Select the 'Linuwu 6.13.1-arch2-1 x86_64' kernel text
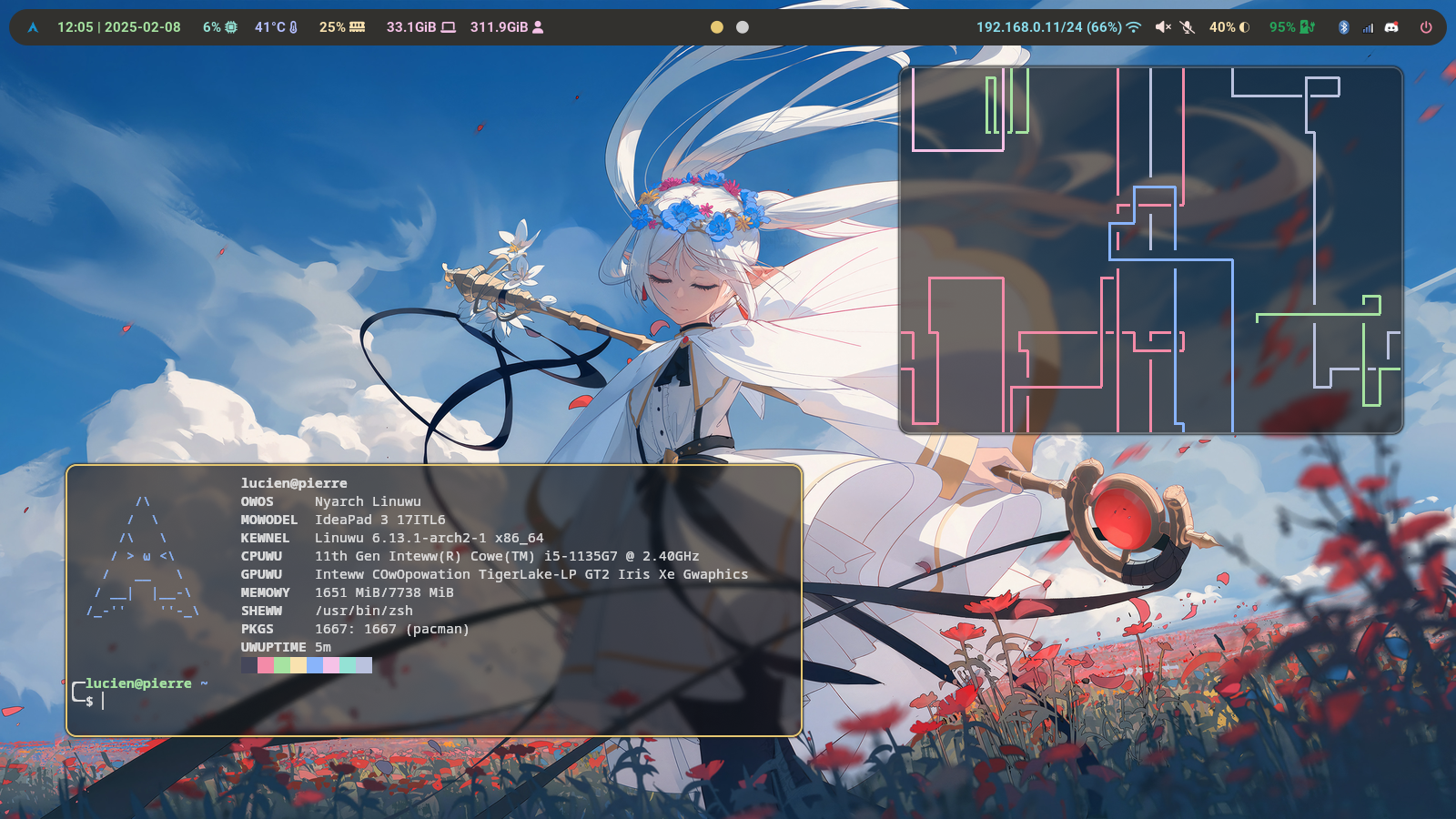This screenshot has width=1456, height=819. 430,538
